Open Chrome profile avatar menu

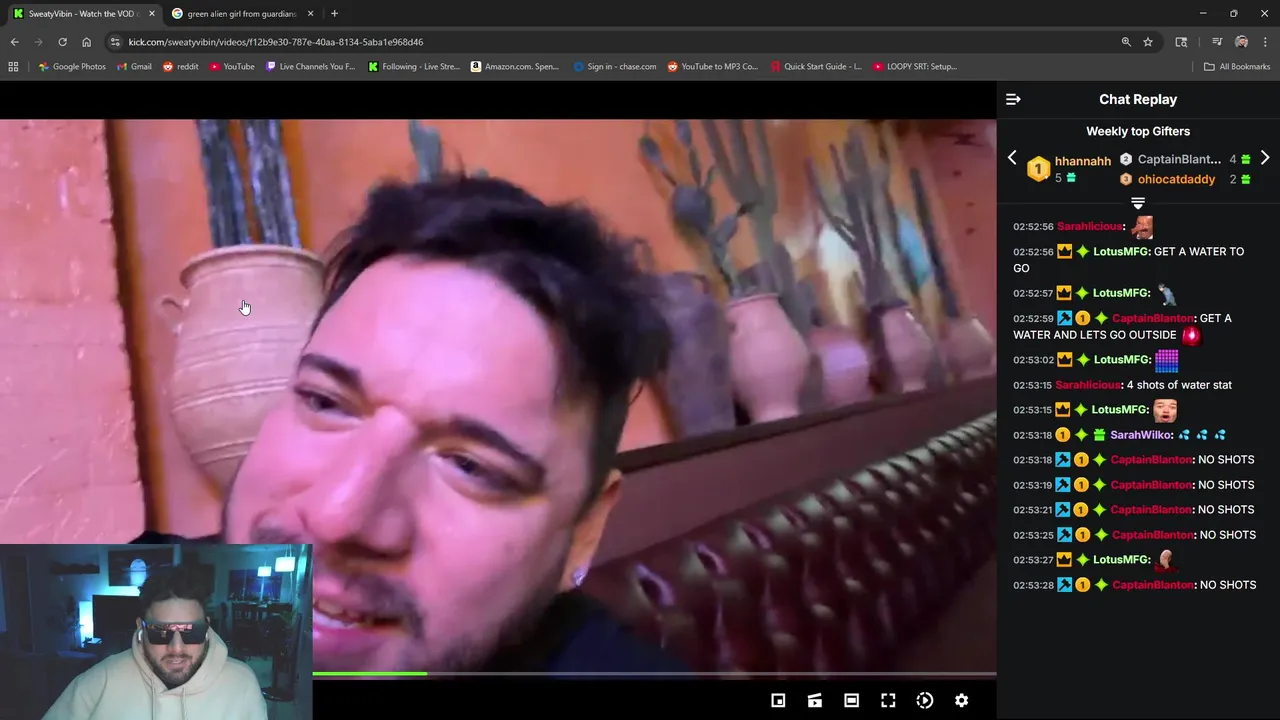[1241, 42]
